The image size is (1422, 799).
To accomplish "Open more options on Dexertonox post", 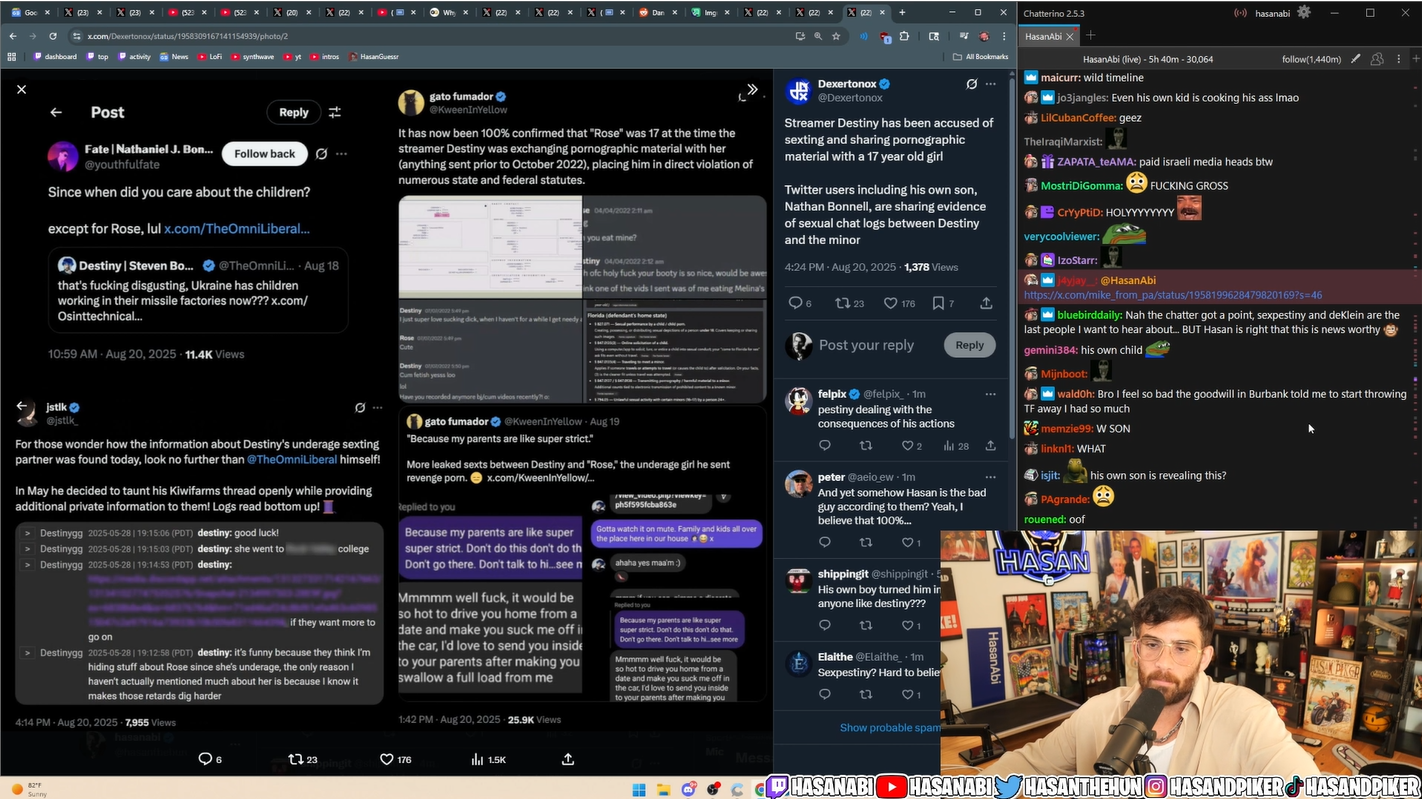I will [991, 84].
